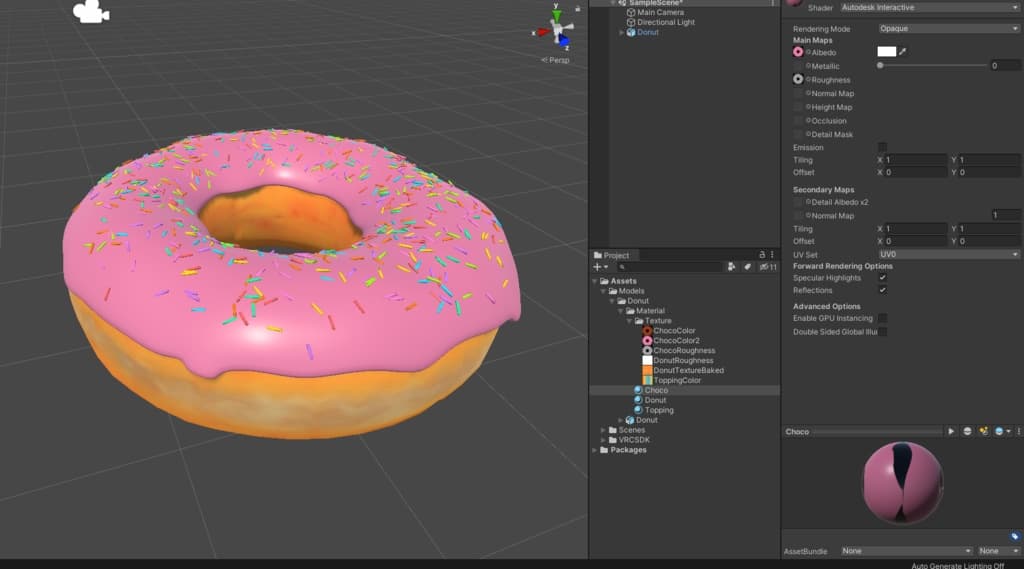Click the Albedo texture thumbnail slot
The image size is (1024, 569).
tap(798, 52)
